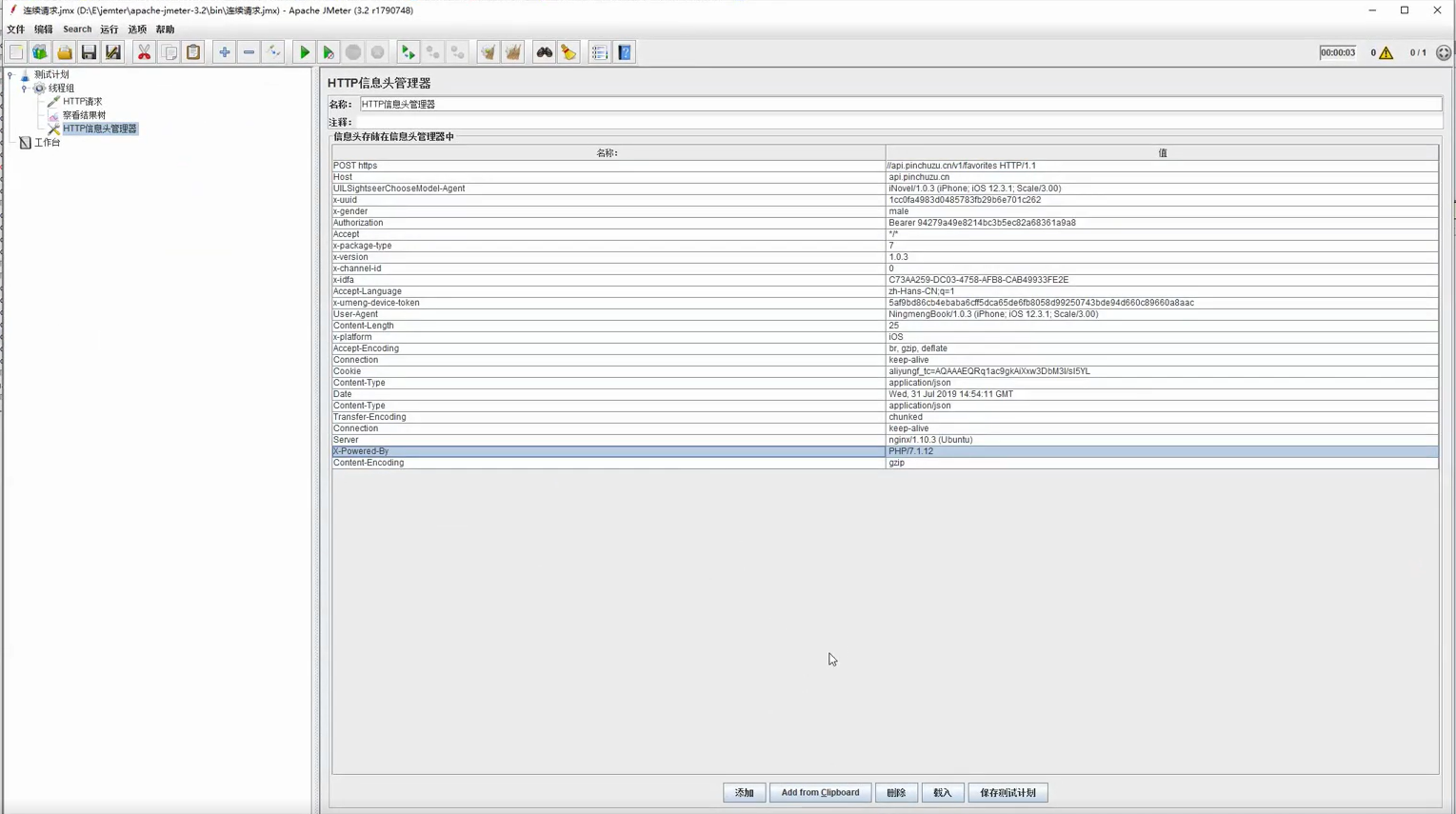
Task: Click the x-umeng-device-token name cell
Action: tap(608, 303)
